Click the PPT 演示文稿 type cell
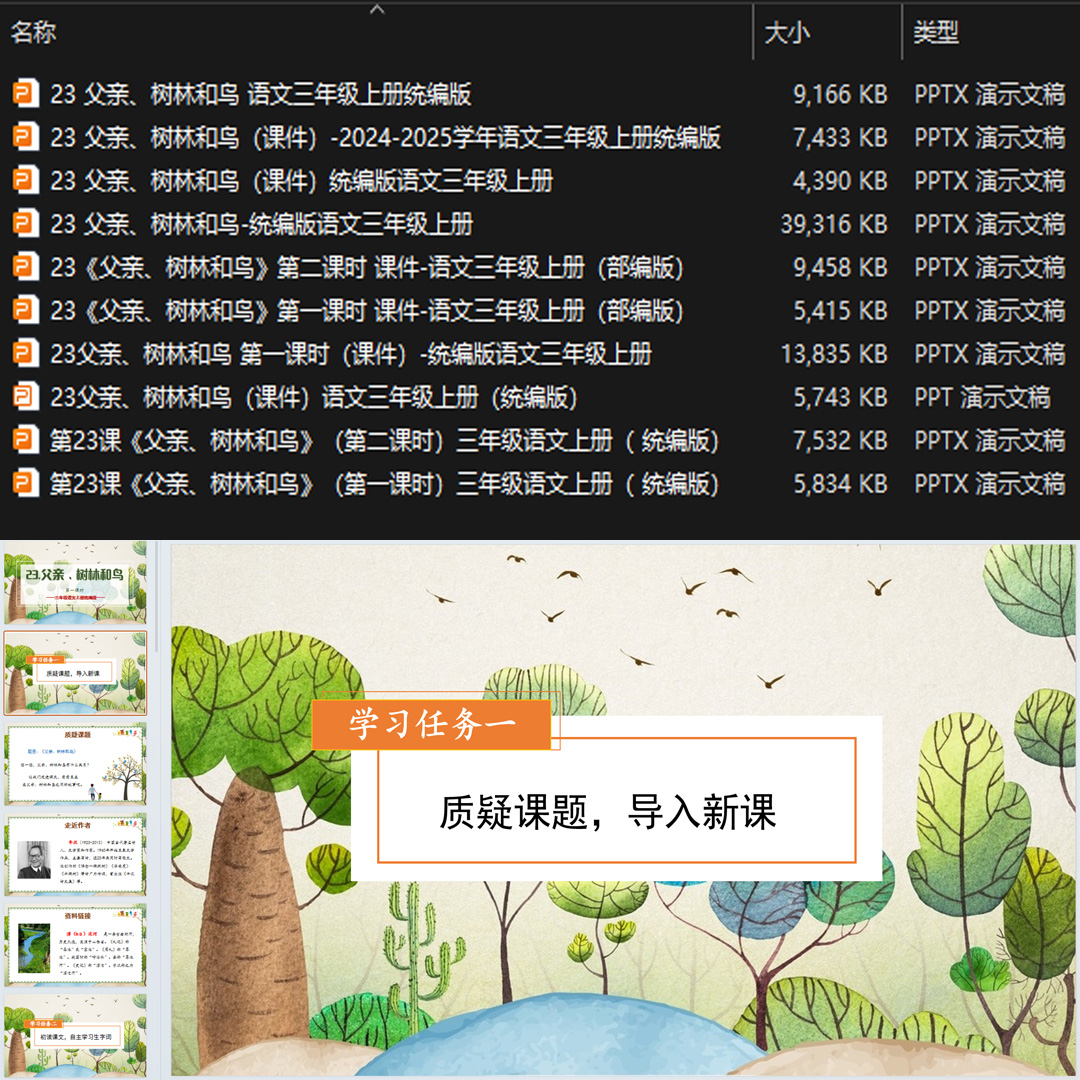 [x=982, y=397]
